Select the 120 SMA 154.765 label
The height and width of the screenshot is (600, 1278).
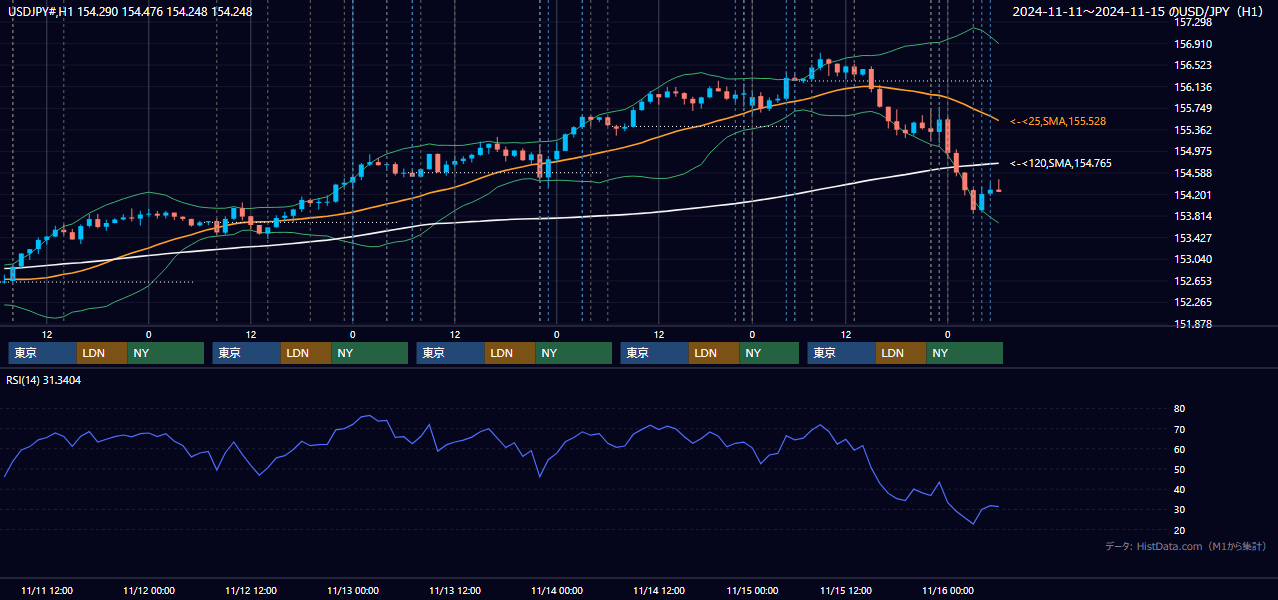1060,163
